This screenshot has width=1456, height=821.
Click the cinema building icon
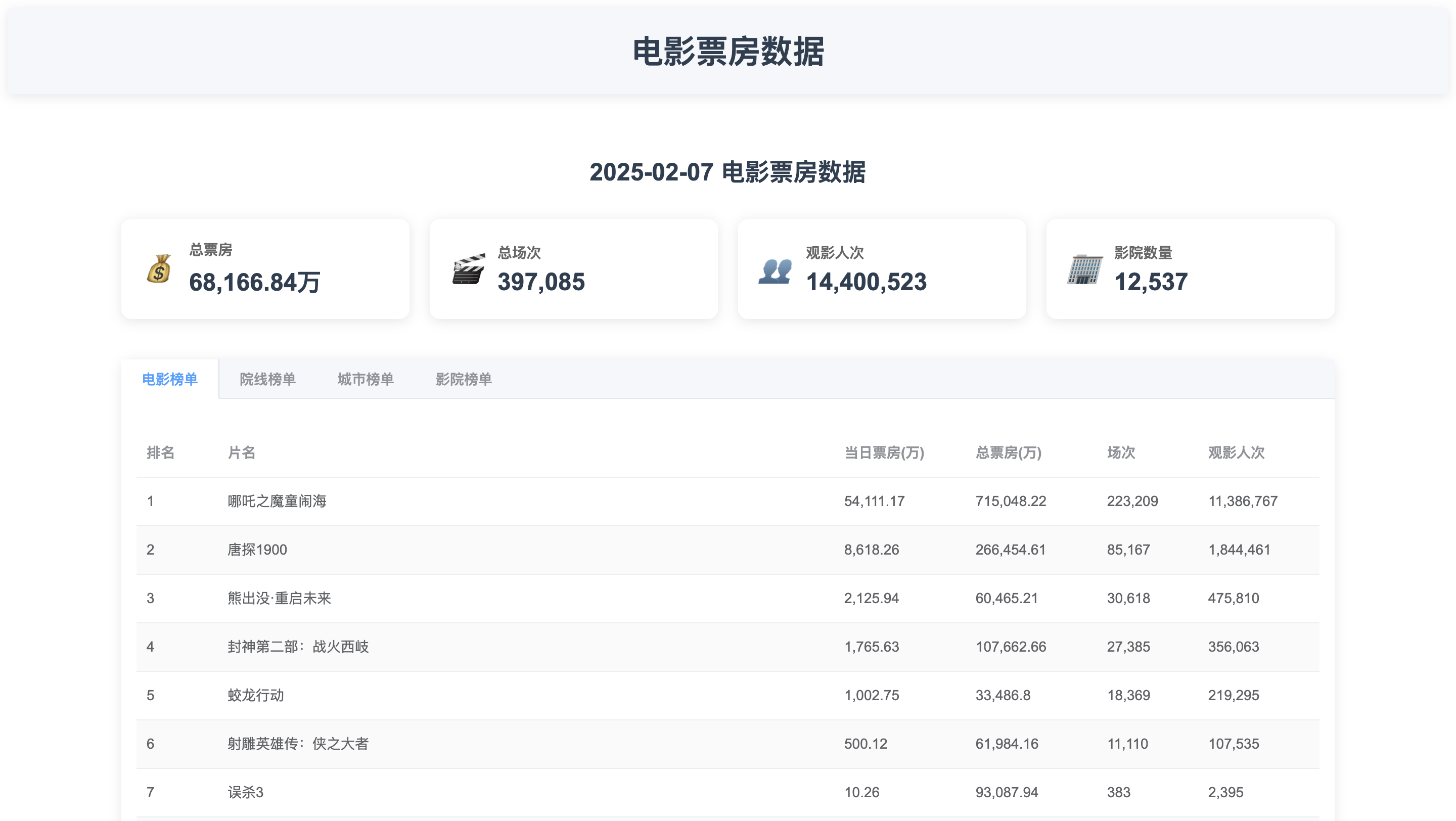(1084, 269)
